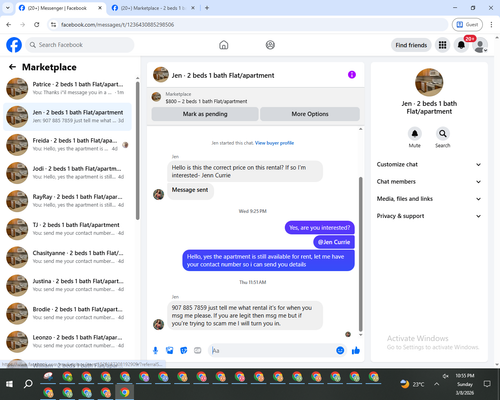Open the profile circle icon in top navigation
Viewport: 500px width, 400px height.
click(270, 45)
